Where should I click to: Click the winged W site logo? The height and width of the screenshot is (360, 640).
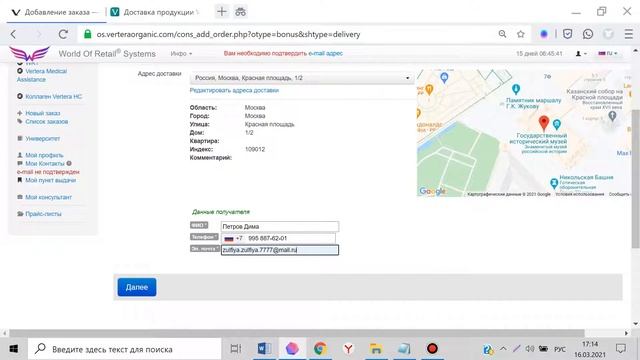pyautogui.click(x=29, y=53)
